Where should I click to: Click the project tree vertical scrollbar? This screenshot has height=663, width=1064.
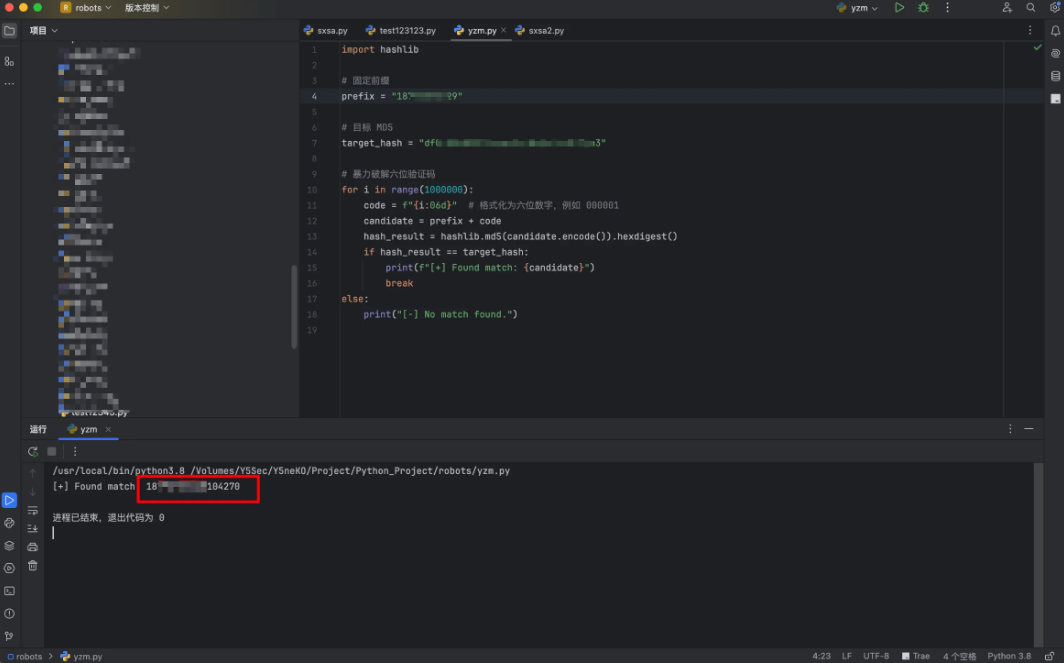pos(294,306)
